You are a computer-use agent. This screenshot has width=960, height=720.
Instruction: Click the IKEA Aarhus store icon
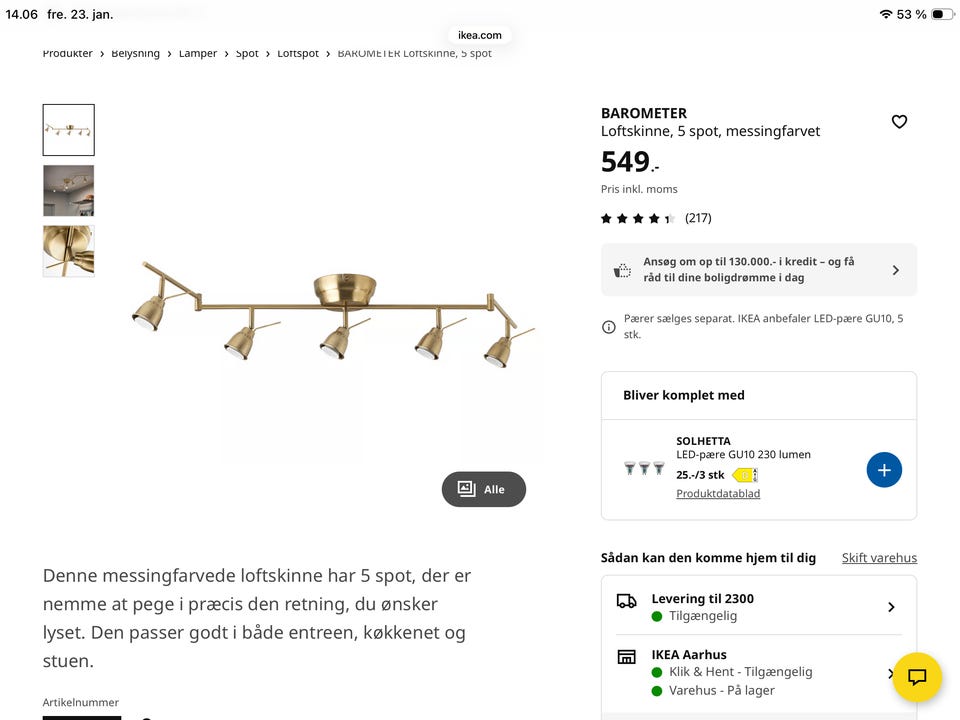click(626, 658)
